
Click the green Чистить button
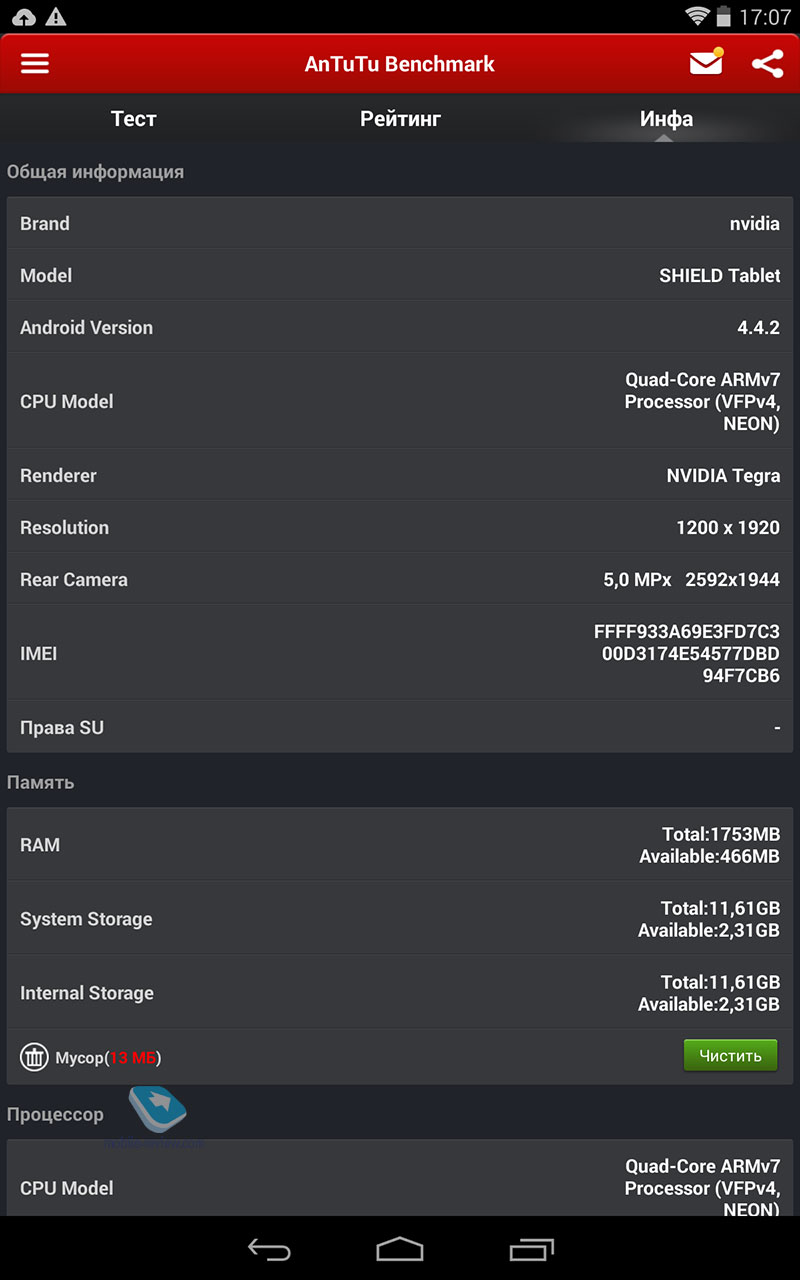[x=730, y=1056]
